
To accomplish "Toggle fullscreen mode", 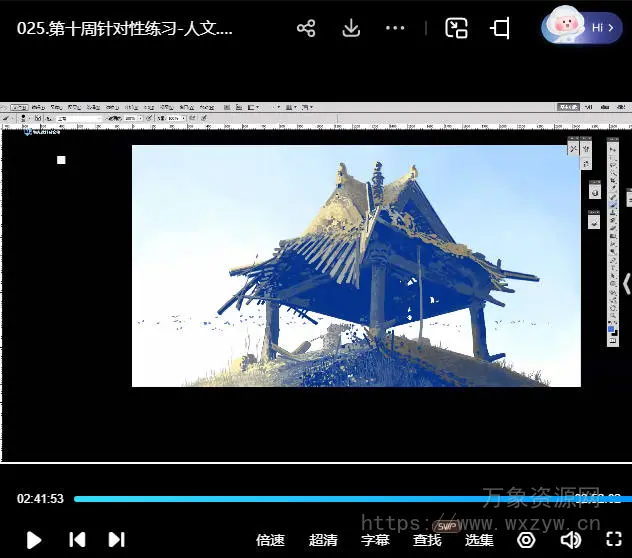I will [x=614, y=540].
